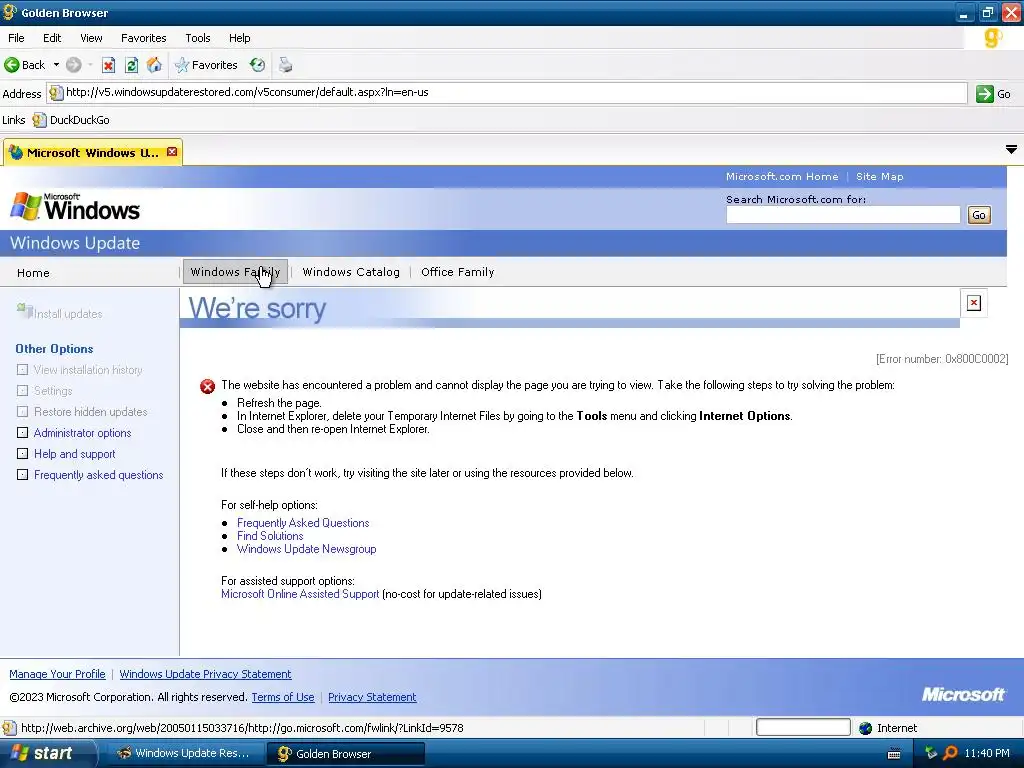Open the View menu
This screenshot has width=1024, height=768.
point(91,38)
